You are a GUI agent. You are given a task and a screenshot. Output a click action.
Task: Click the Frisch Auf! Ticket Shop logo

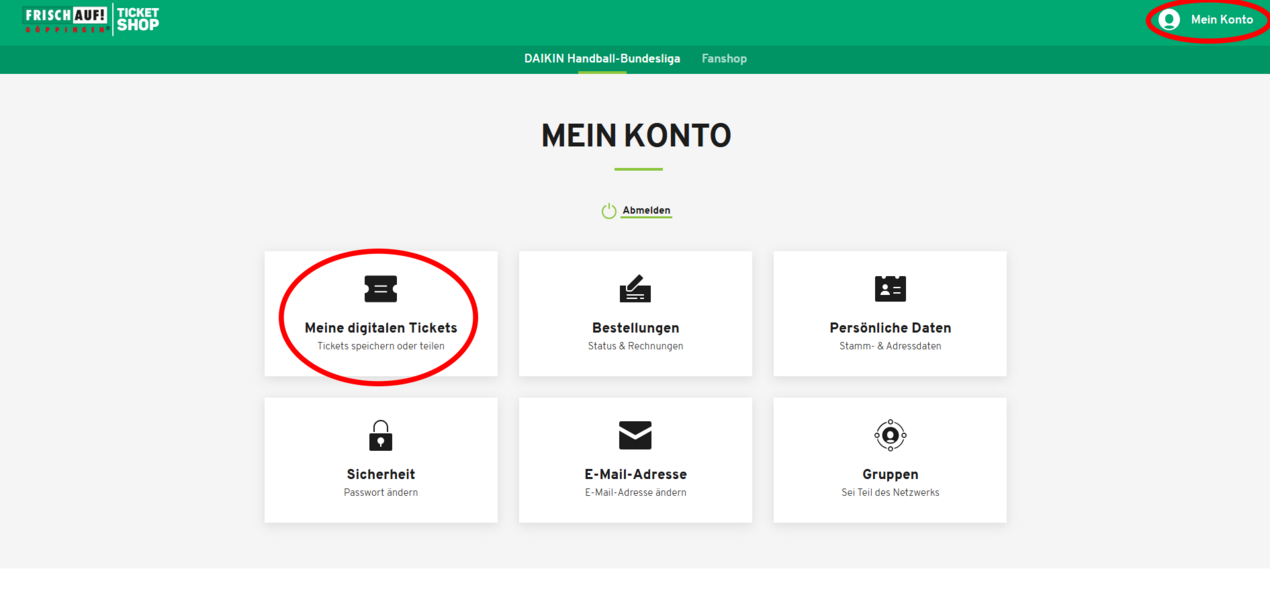coord(92,19)
